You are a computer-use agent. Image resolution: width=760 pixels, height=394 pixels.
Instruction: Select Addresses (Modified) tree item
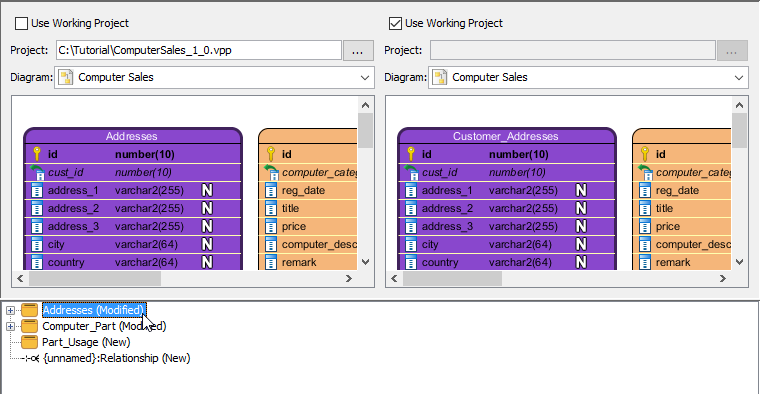pos(94,310)
